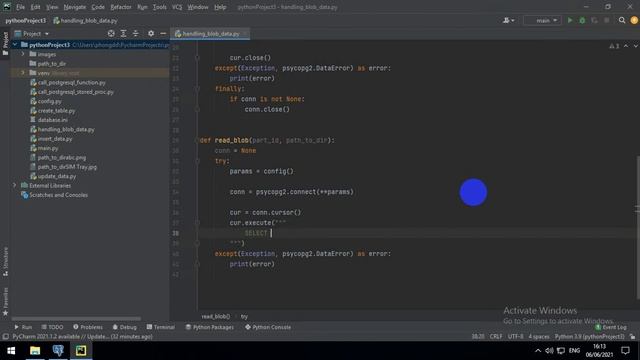The width and height of the screenshot is (640, 360).
Task: Click the stop process icon
Action: pos(607,20)
